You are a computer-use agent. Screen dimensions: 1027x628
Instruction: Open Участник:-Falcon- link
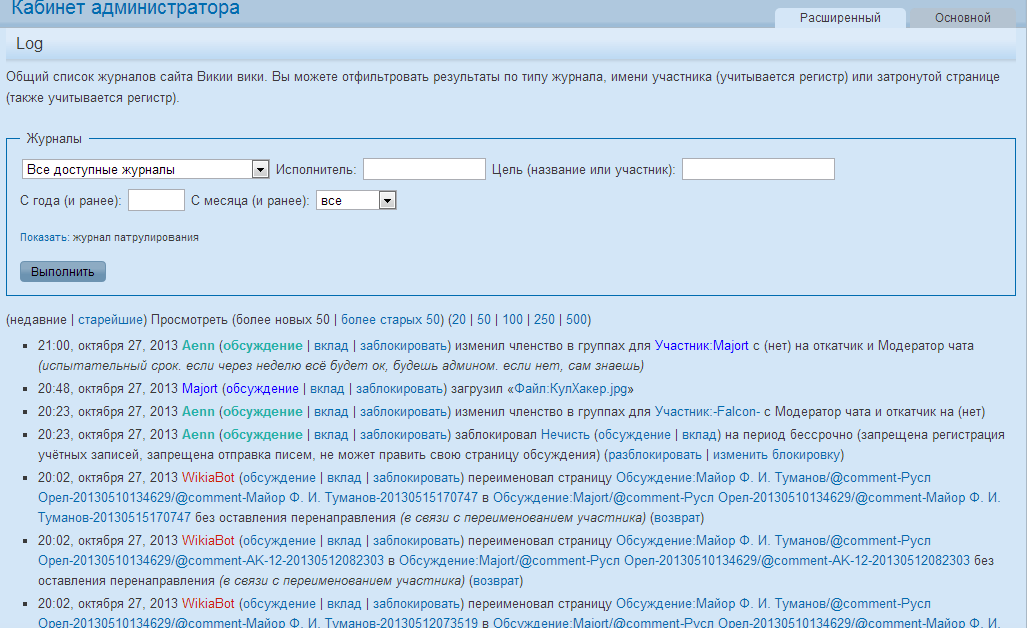(707, 412)
